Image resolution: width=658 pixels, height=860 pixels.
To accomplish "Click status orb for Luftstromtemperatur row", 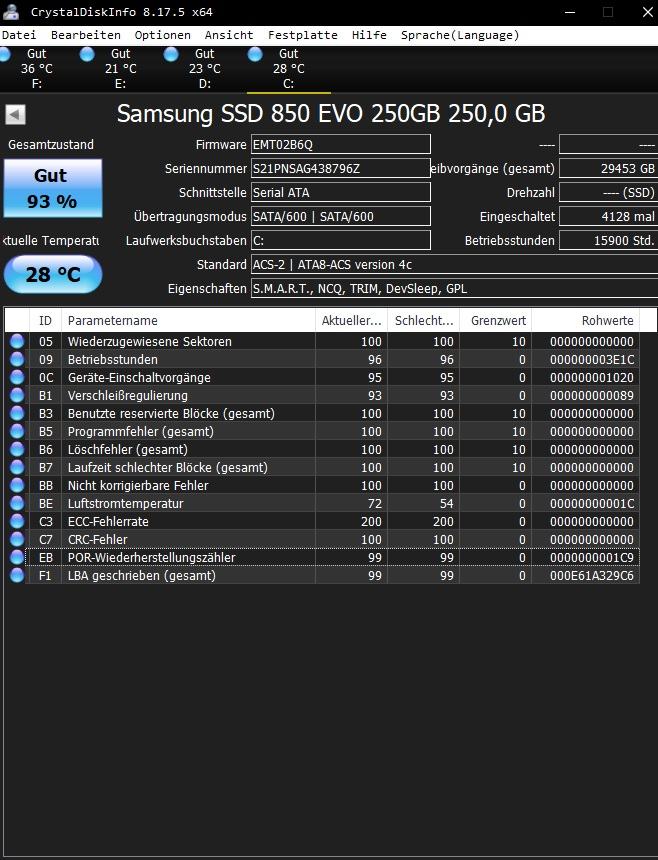I will [x=17, y=503].
